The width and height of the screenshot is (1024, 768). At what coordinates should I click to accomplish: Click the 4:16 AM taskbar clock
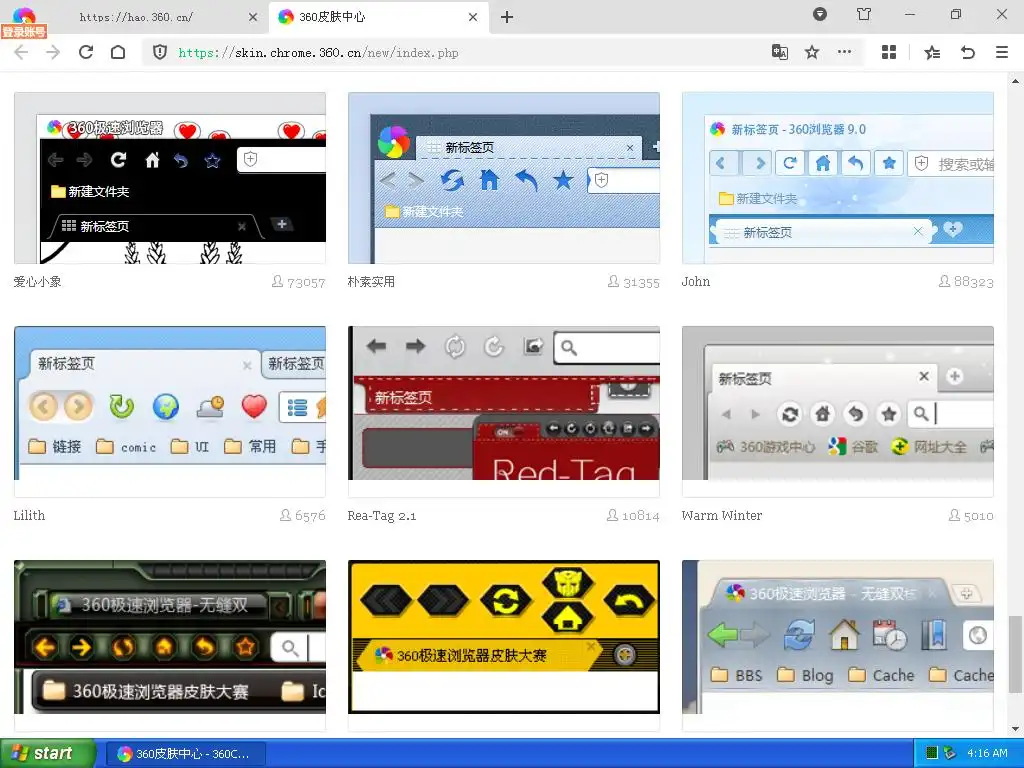(x=987, y=753)
